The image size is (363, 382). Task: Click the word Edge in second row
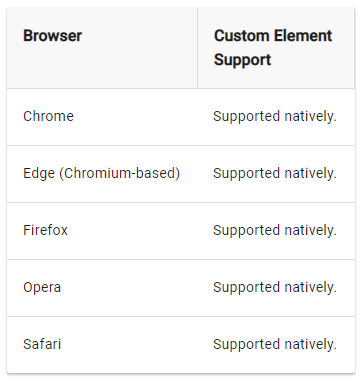(x=39, y=174)
